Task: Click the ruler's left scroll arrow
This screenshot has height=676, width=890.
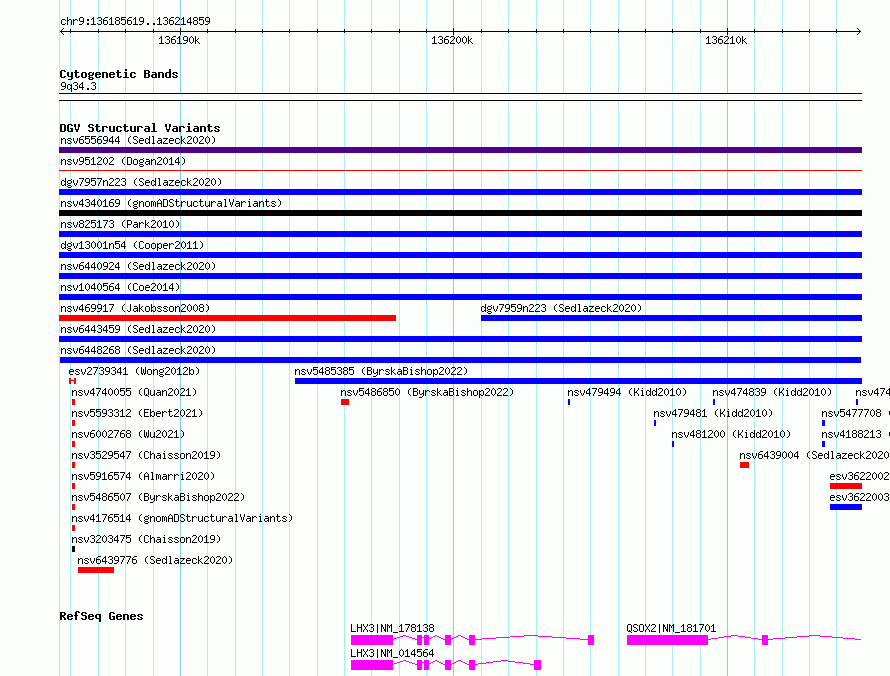Action: (x=63, y=31)
